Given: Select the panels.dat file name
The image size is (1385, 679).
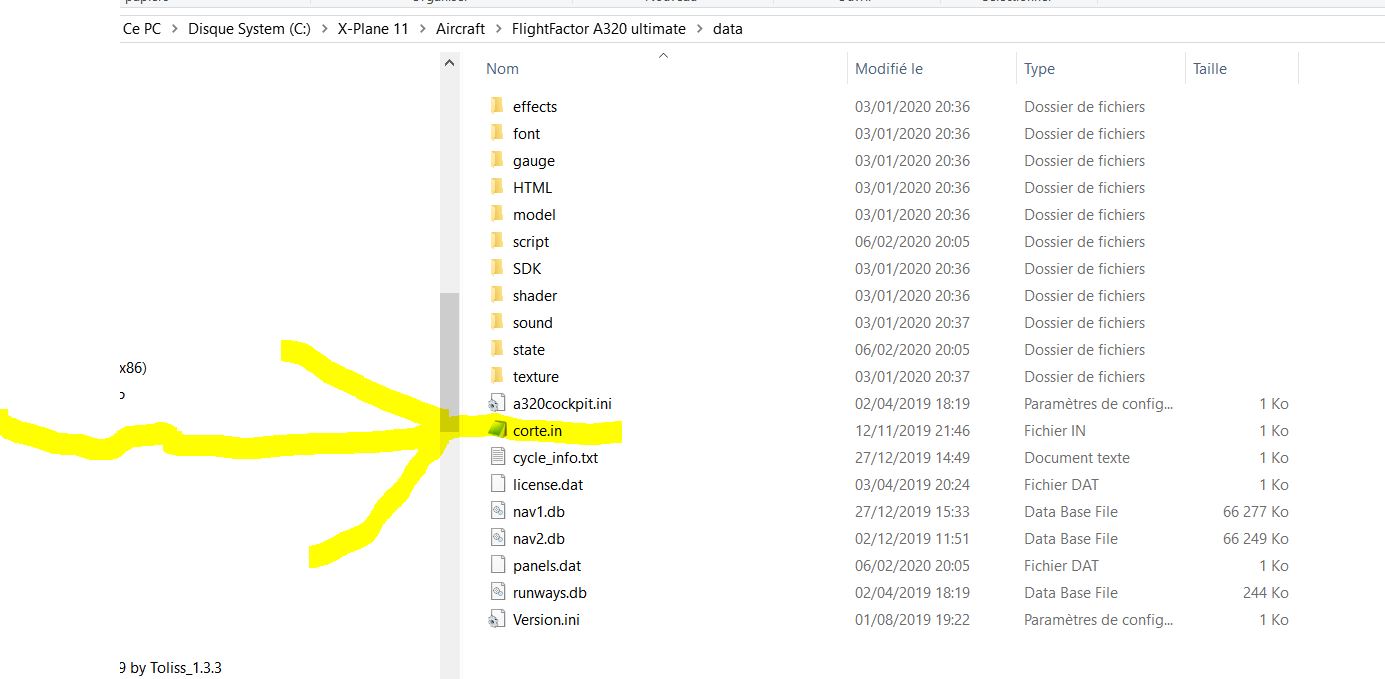Looking at the screenshot, I should tap(546, 565).
